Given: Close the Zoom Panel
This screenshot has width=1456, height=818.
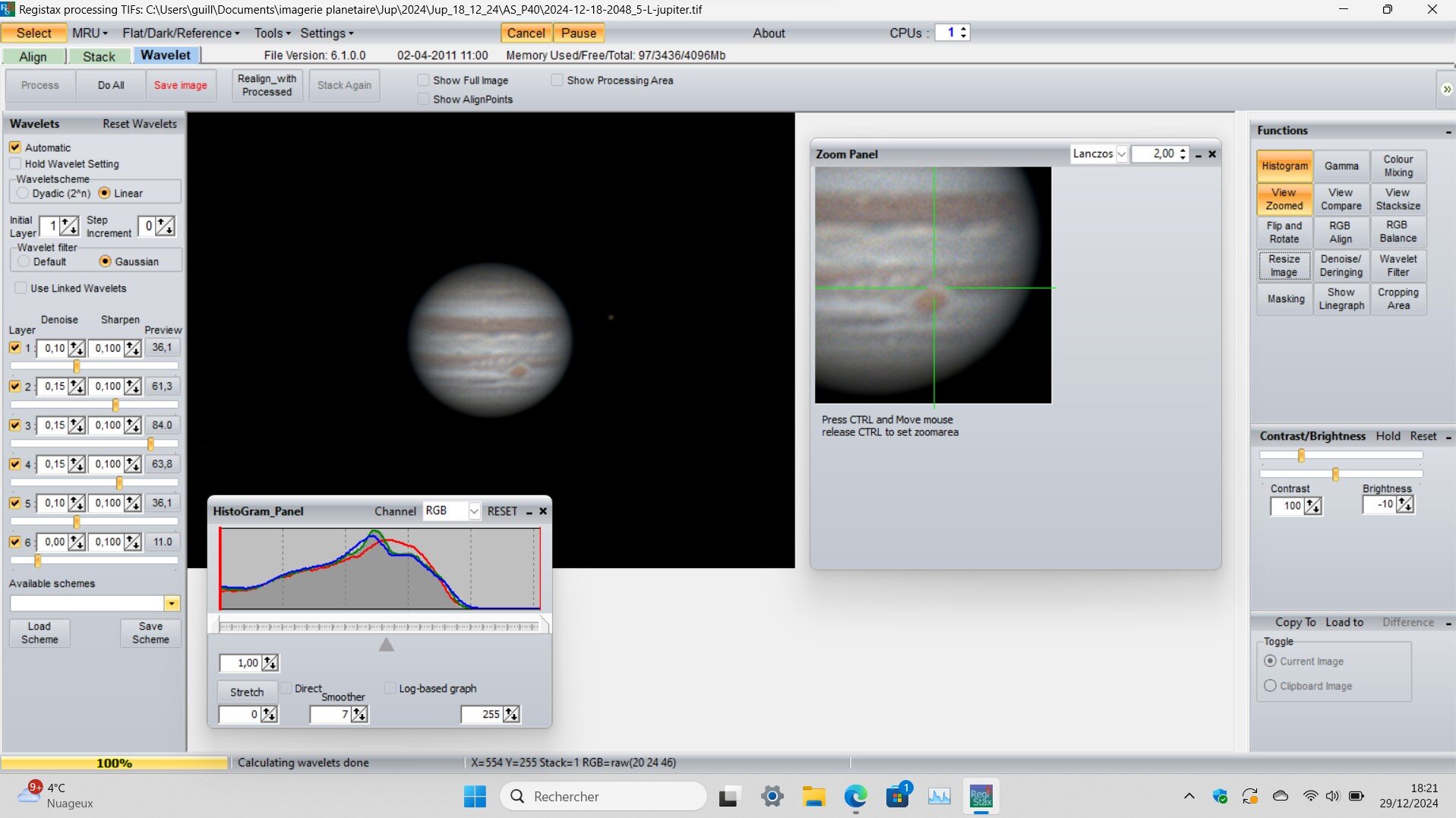Looking at the screenshot, I should tap(1212, 154).
